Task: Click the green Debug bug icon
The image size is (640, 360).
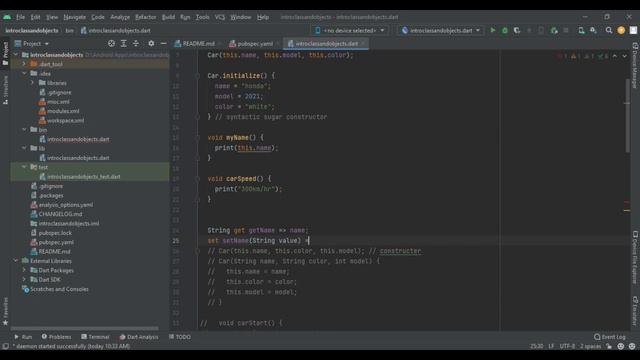Action: pos(505,30)
